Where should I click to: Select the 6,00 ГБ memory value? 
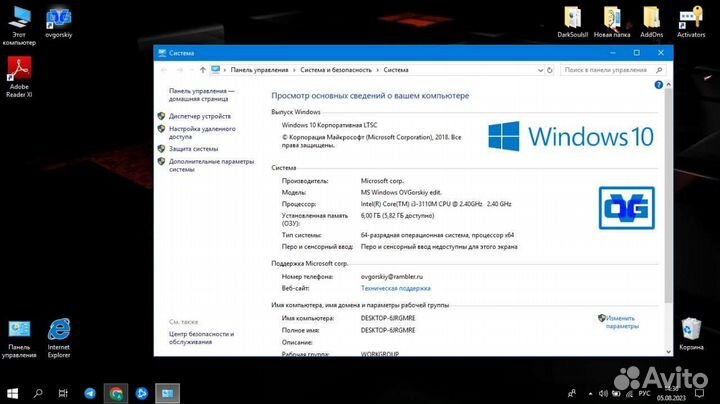click(397, 215)
